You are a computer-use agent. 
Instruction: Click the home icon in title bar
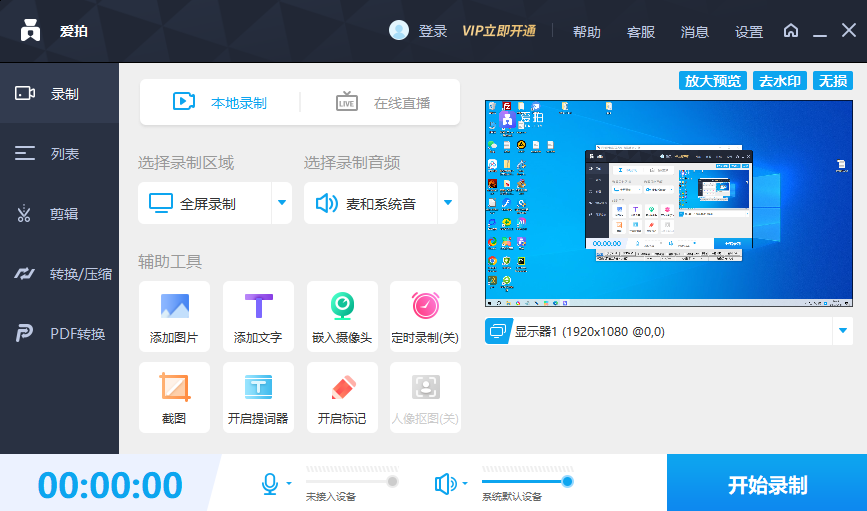[x=791, y=30]
